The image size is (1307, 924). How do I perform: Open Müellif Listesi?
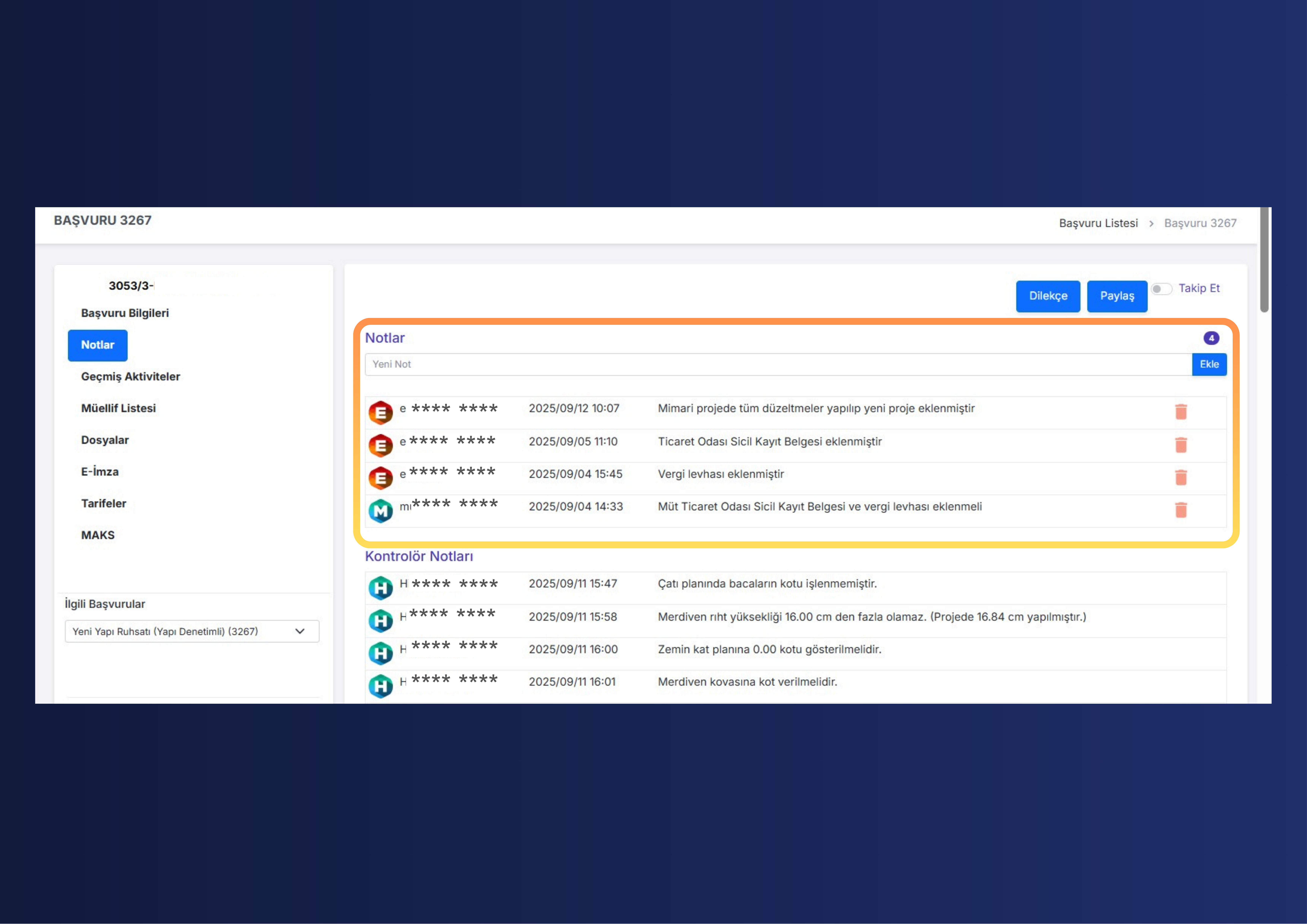coord(118,408)
